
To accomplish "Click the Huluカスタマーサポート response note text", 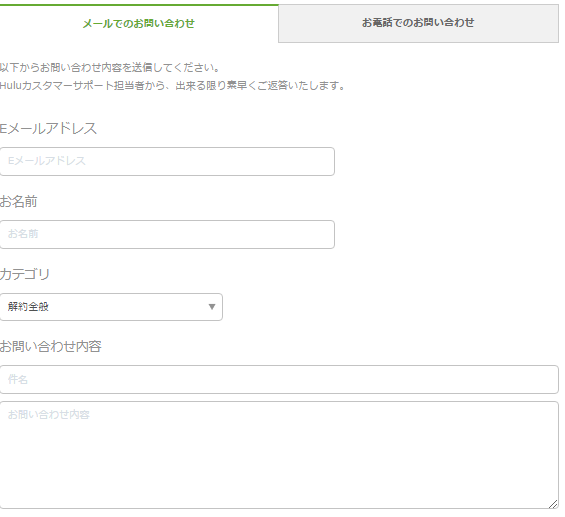I will 173,86.
